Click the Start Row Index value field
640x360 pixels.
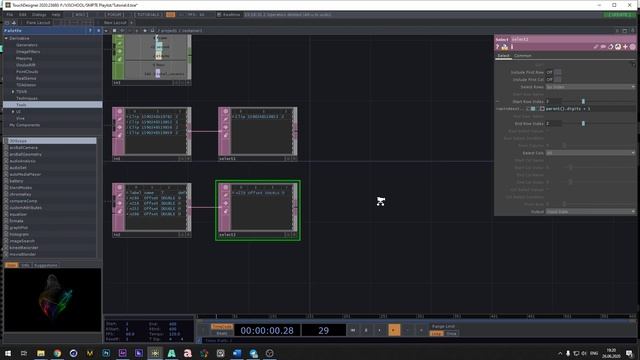tap(553, 102)
